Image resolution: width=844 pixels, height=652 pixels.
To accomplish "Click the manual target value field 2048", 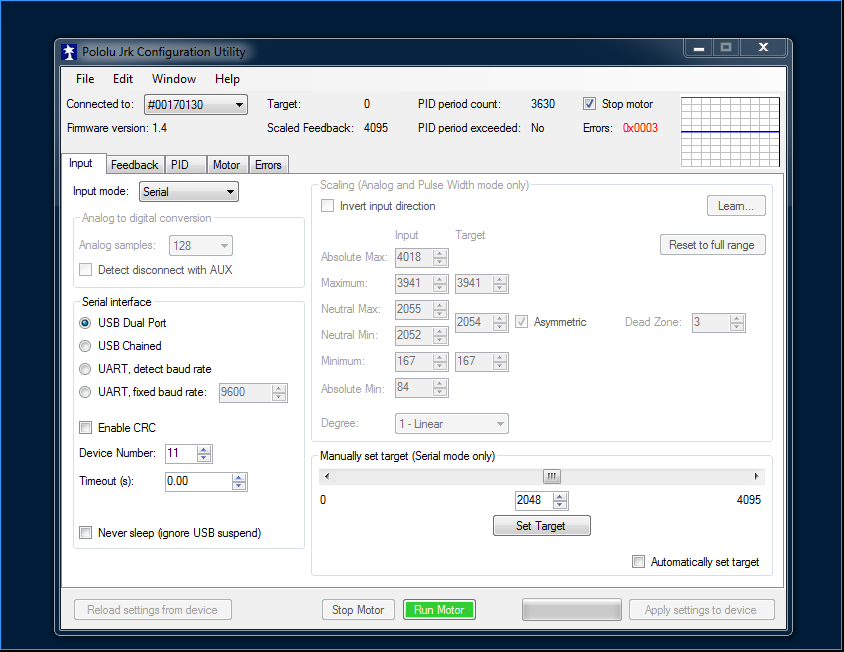I will click(534, 500).
